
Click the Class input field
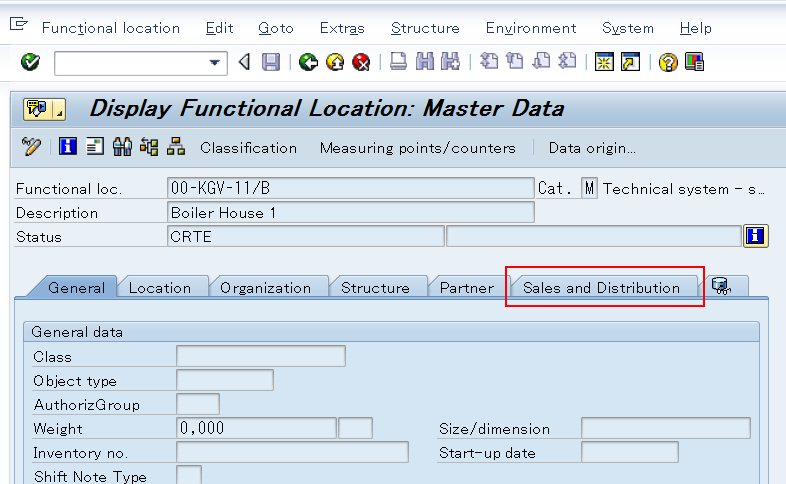click(261, 356)
